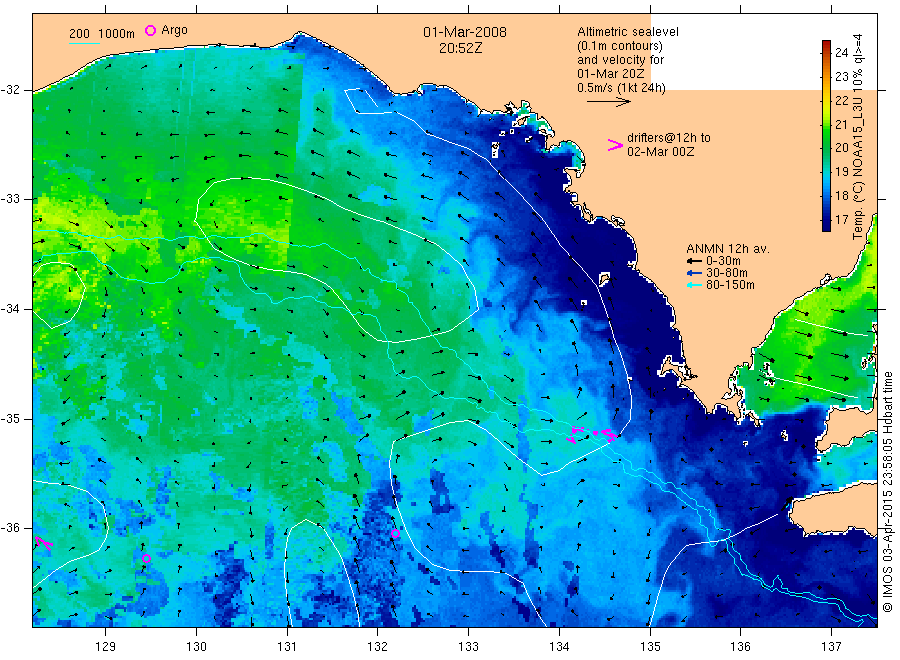Click the blue 30-80m arrow legend symbol

pyautogui.click(x=695, y=273)
